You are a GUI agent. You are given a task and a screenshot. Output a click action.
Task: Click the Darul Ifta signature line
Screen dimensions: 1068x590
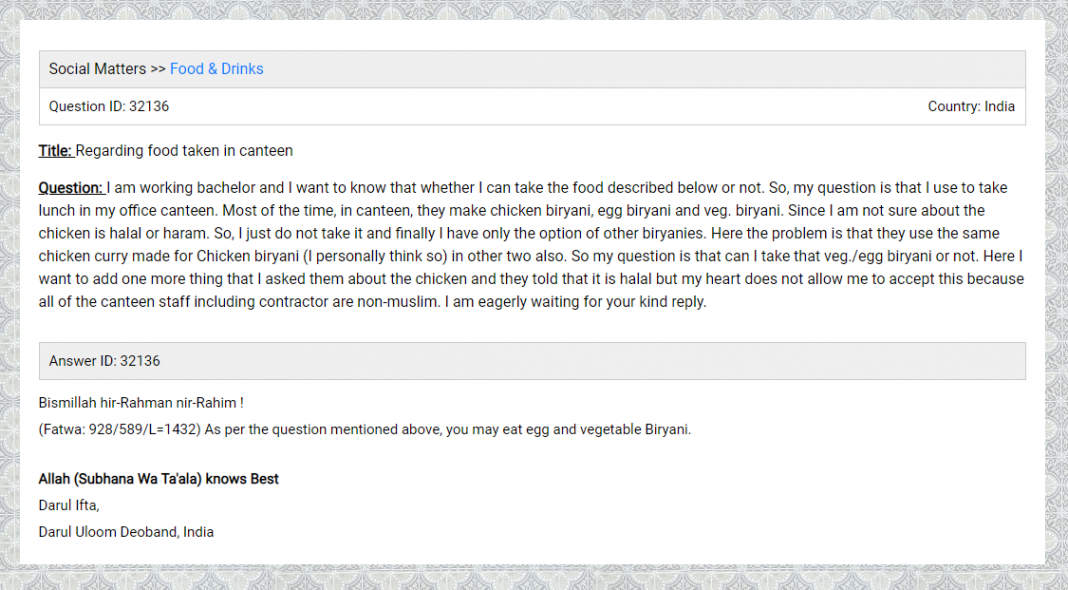coord(68,505)
